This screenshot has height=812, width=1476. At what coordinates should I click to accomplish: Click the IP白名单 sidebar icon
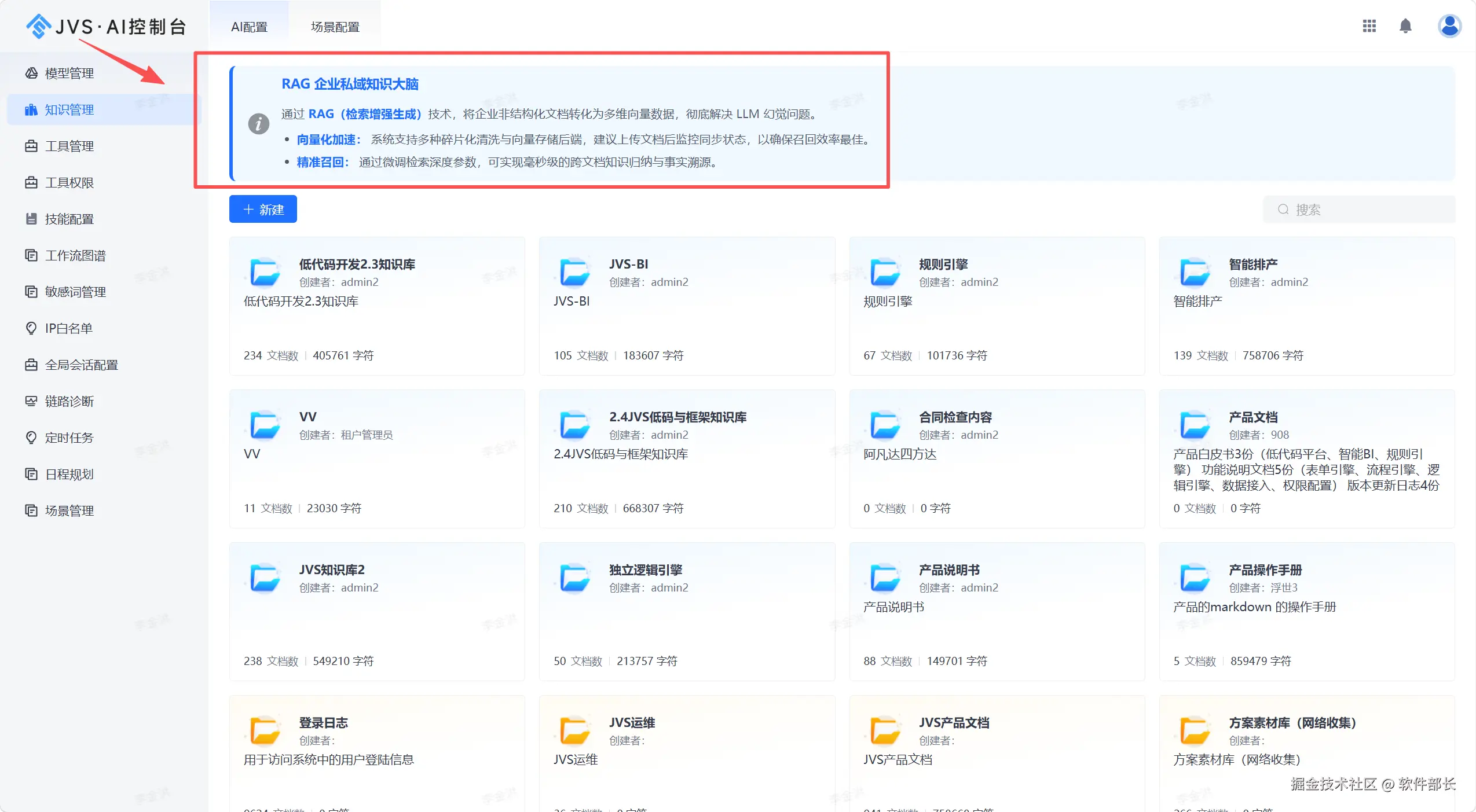click(x=31, y=329)
